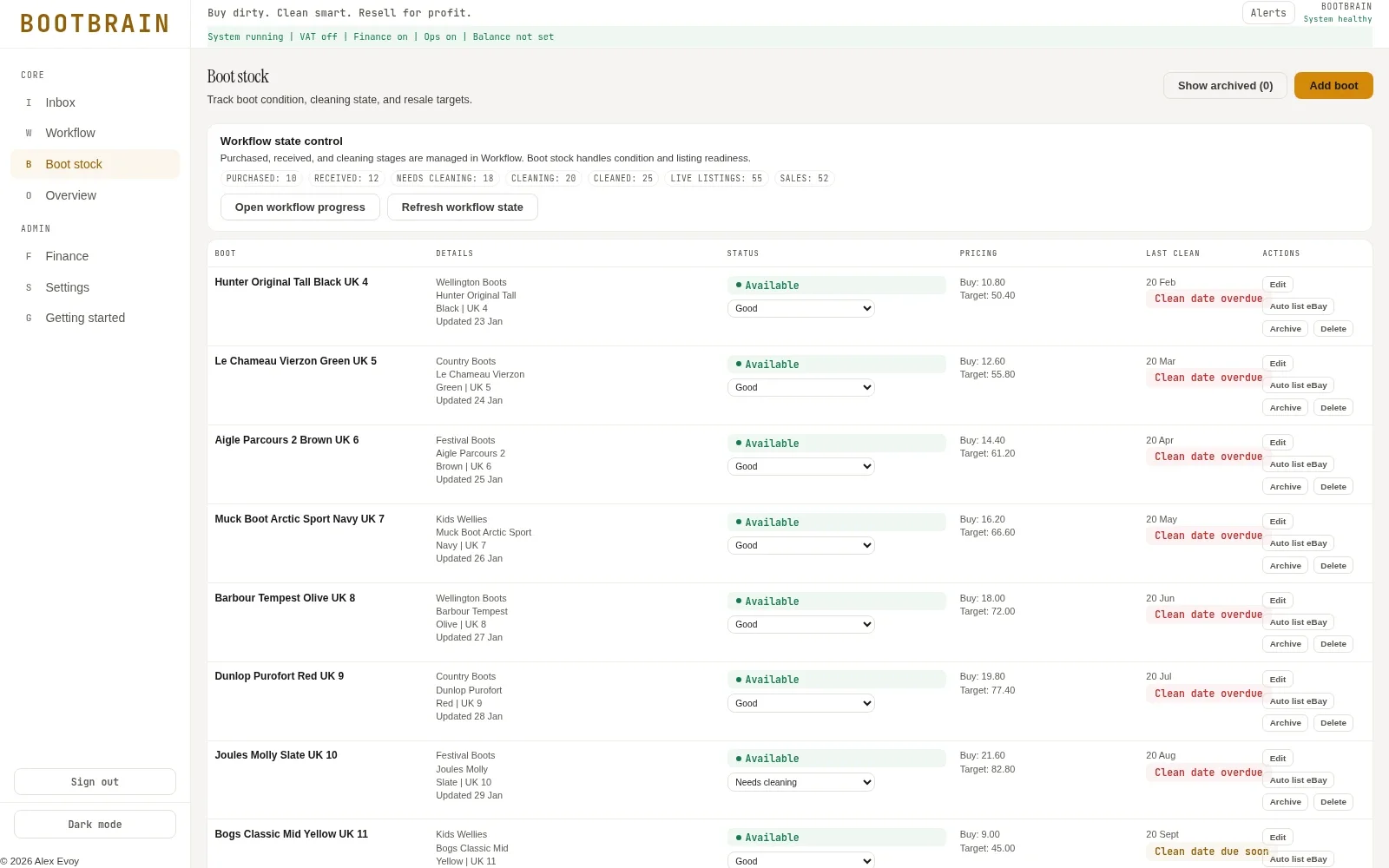Open condition dropdown for Hunter Original Tall
The image size is (1389, 868).
pyautogui.click(x=800, y=308)
